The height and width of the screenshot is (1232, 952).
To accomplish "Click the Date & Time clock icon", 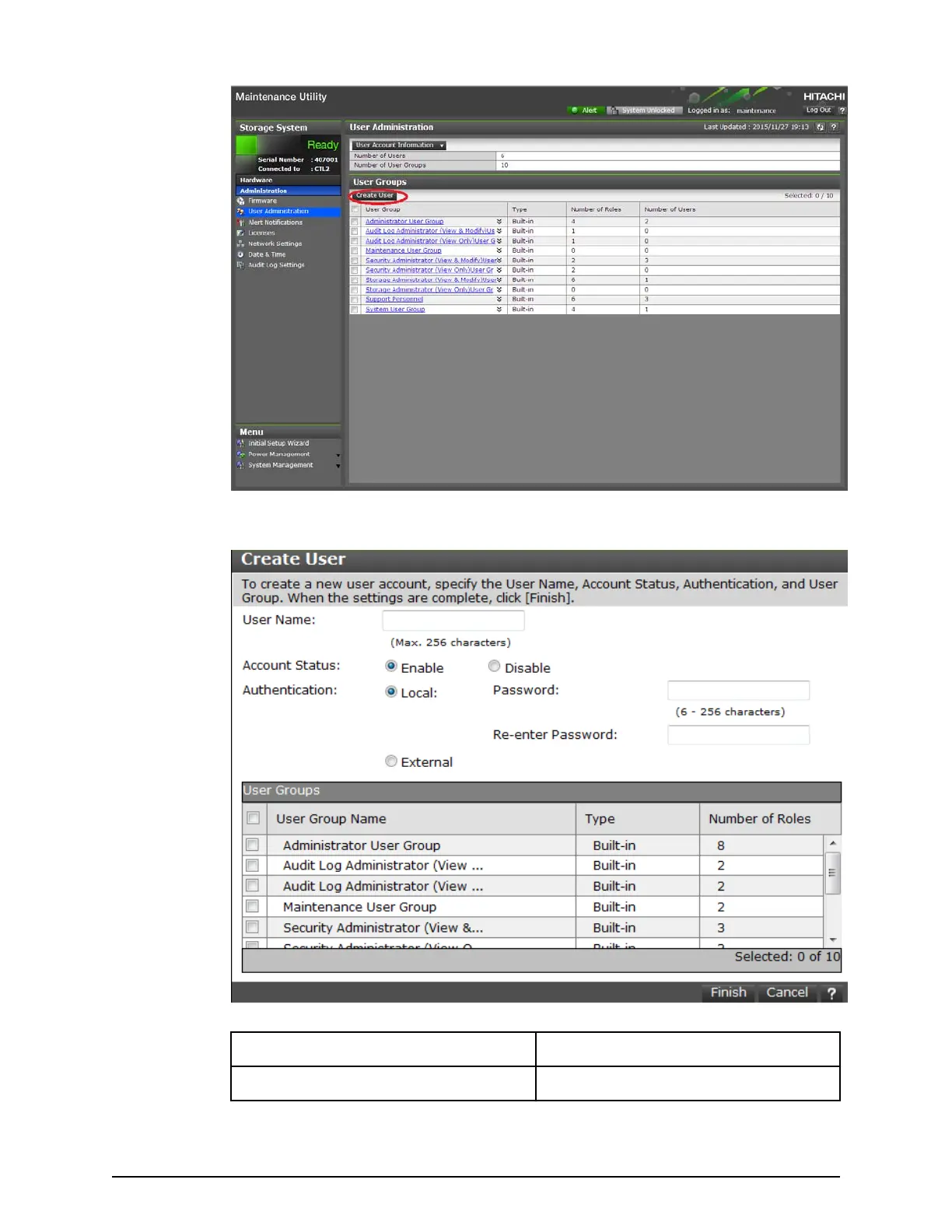I will click(240, 254).
